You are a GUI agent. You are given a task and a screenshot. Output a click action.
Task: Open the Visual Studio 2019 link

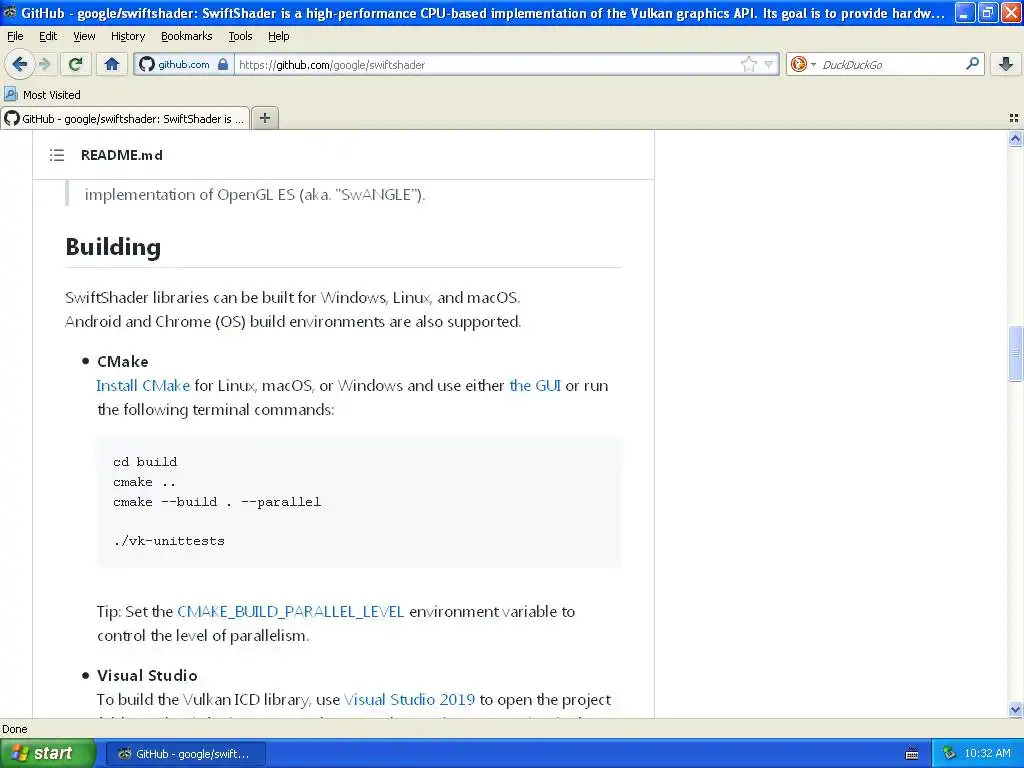(x=409, y=699)
